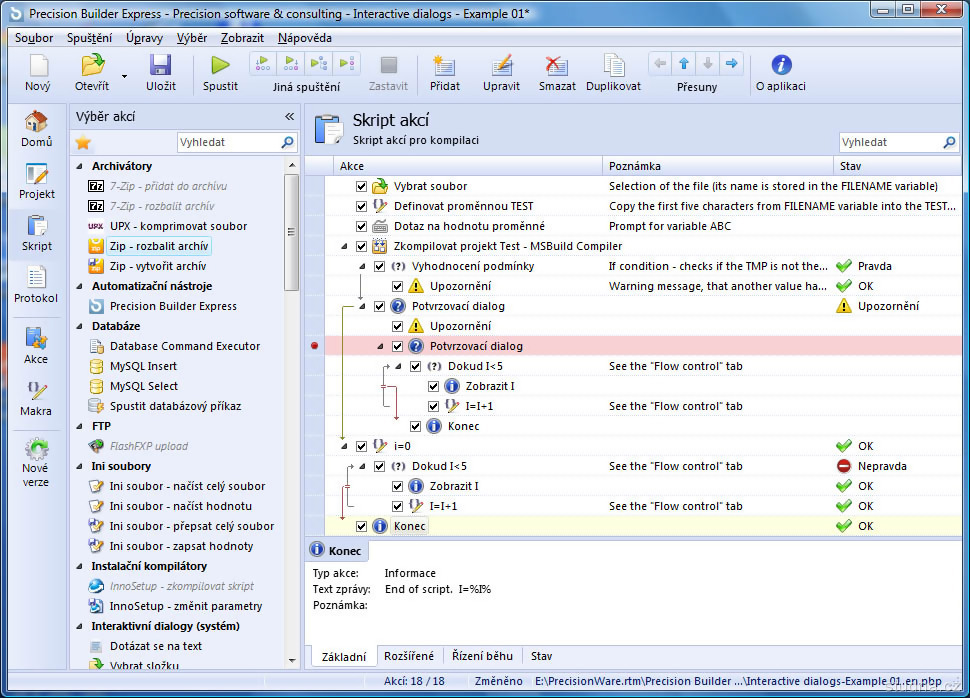Click the Přidat toolbar icon
The width and height of the screenshot is (970, 698).
[x=445, y=66]
